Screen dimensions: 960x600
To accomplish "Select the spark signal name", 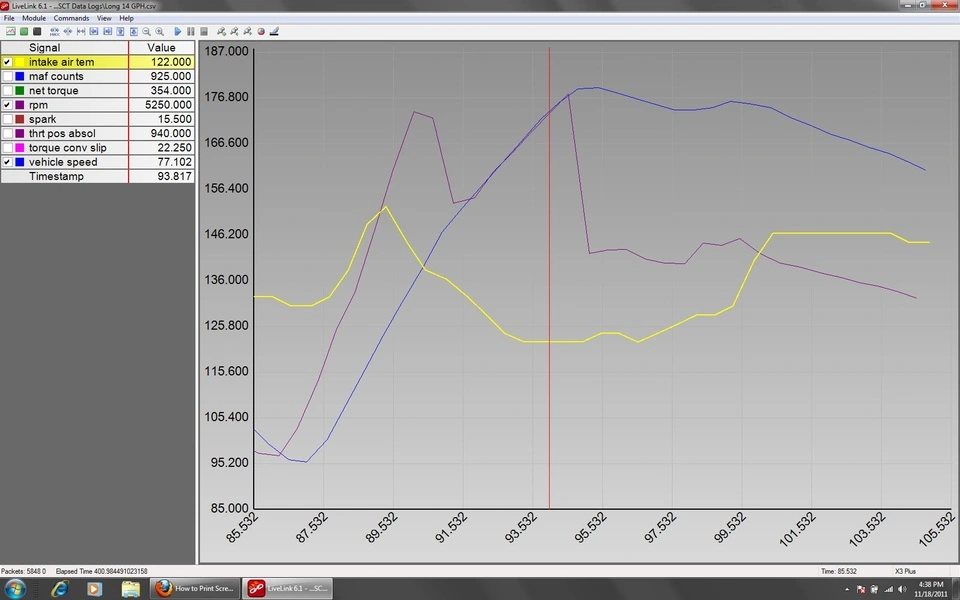I will point(42,119).
